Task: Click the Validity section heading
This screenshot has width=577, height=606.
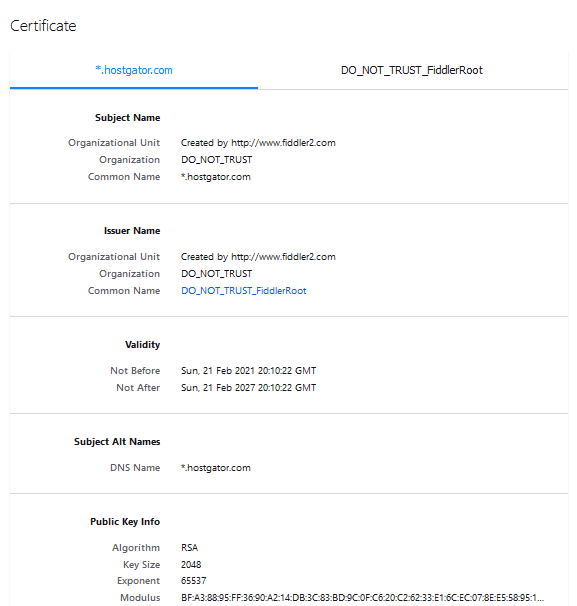Action: (x=142, y=345)
